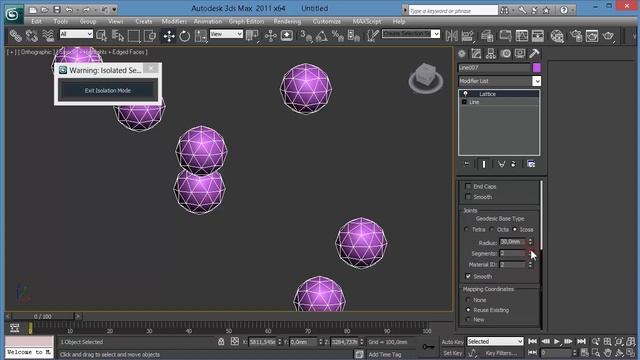Select the Octa geodesic base type
This screenshot has width=640, height=360.
[x=492, y=229]
